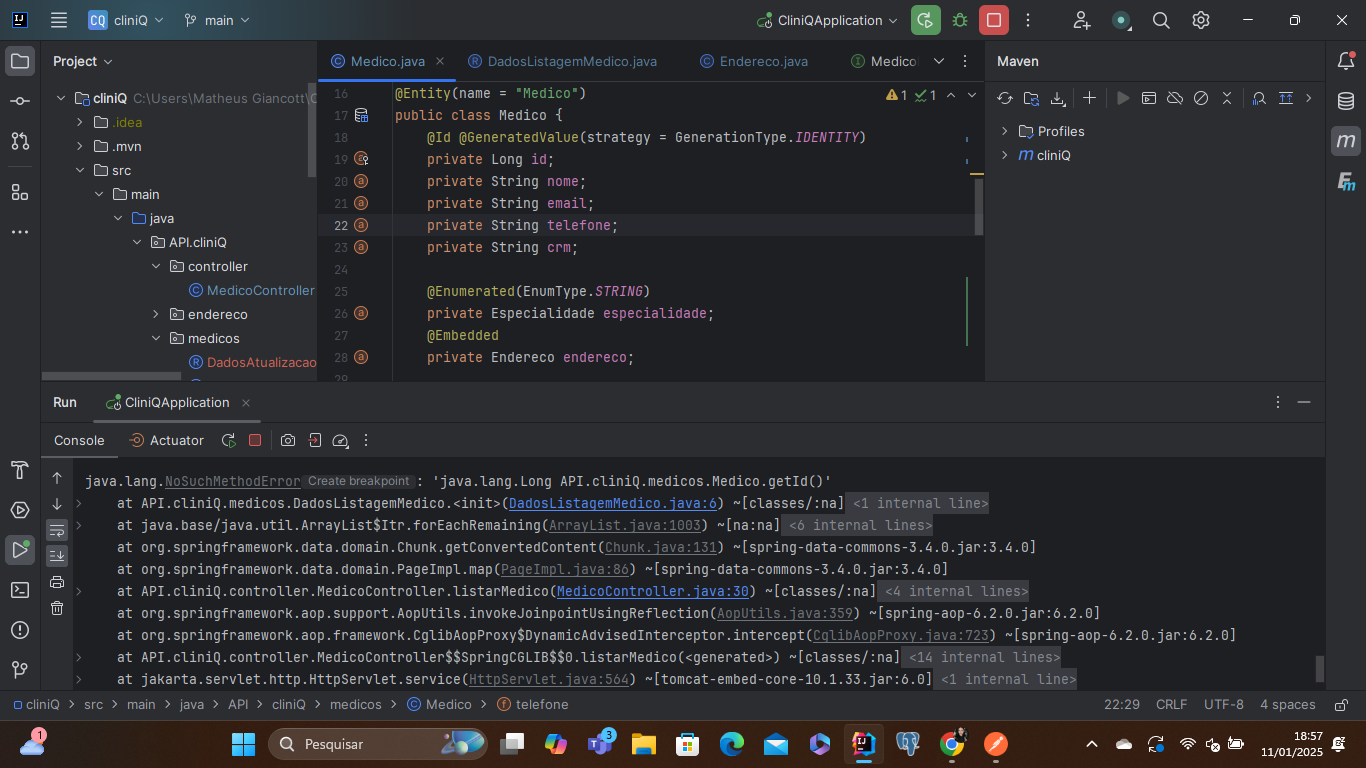The image size is (1366, 768).
Task: Take a thread dump camera icon
Action: coord(288,440)
